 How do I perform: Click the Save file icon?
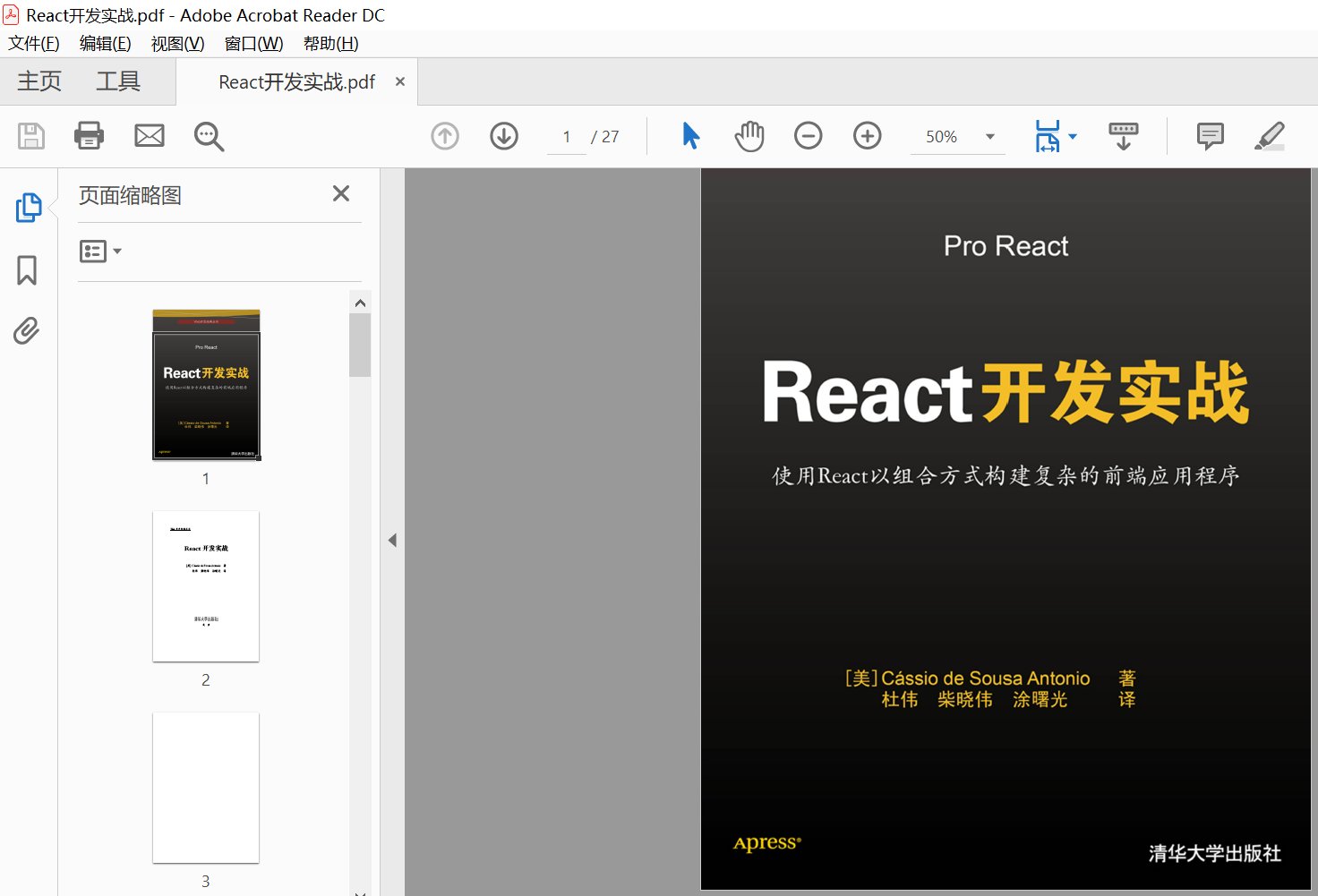(x=31, y=136)
